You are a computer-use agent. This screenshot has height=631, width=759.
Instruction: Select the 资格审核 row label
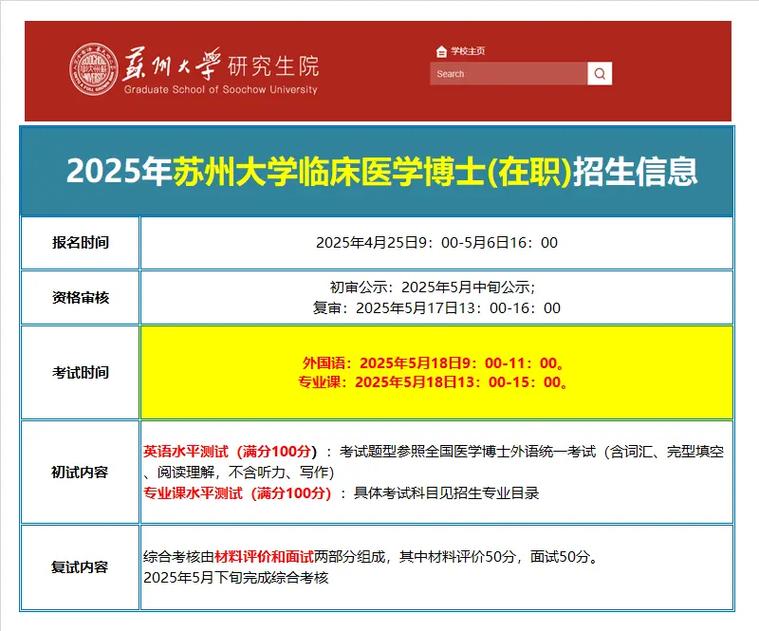coord(81,298)
